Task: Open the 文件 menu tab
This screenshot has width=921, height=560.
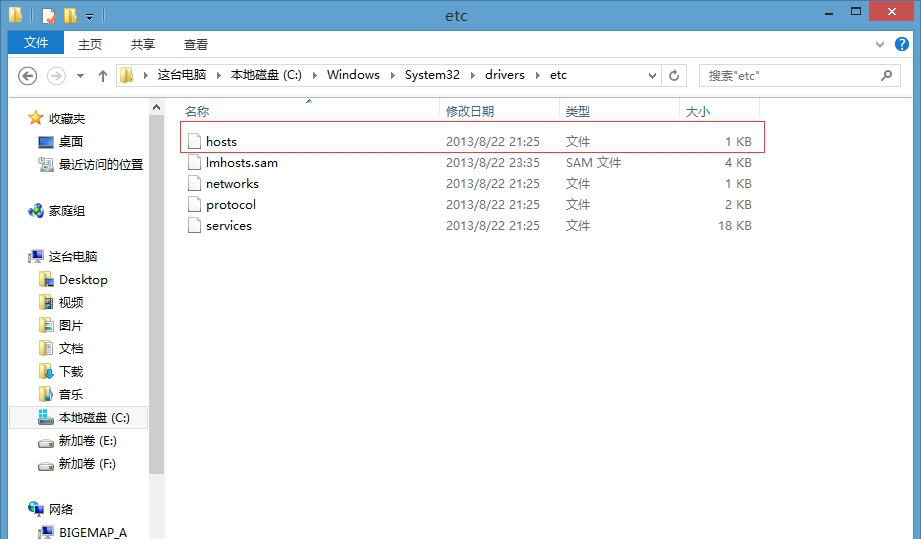Action: point(36,43)
